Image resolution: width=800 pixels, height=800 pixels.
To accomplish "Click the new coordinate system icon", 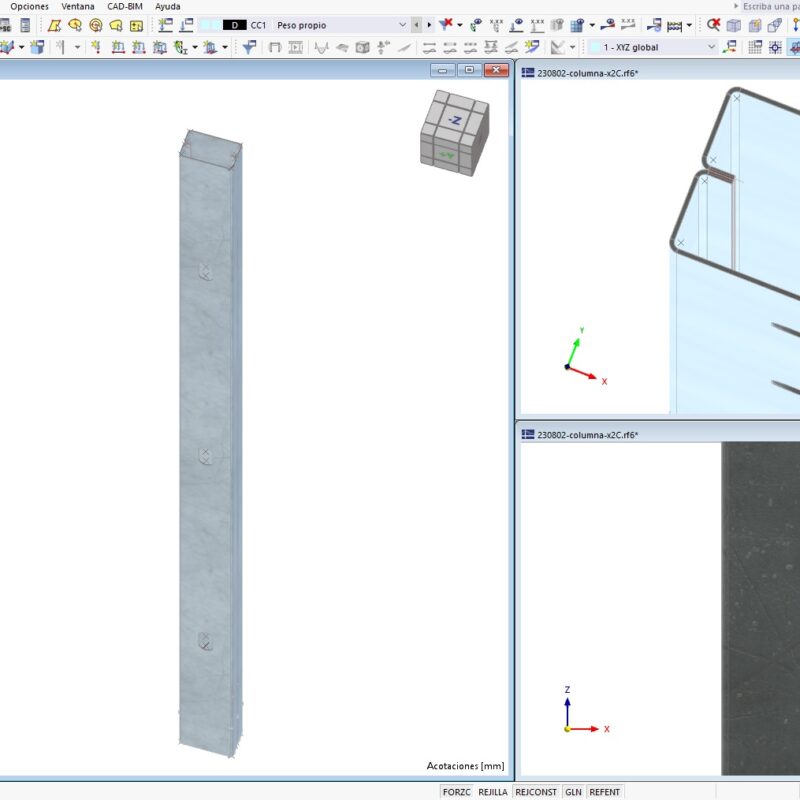I will point(730,47).
